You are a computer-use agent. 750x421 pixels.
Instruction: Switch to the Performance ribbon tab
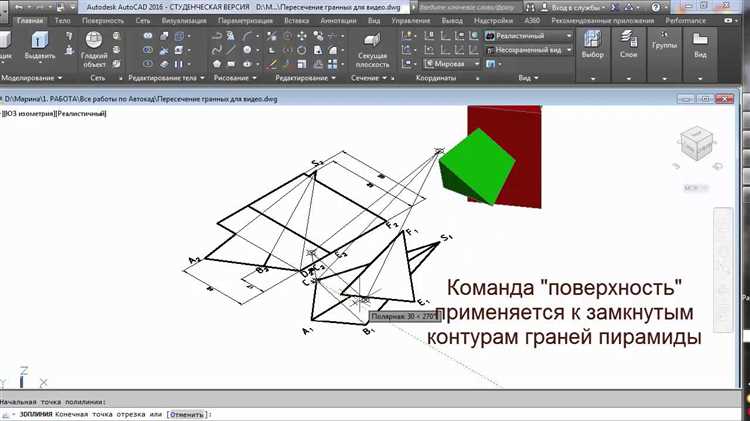[685, 21]
